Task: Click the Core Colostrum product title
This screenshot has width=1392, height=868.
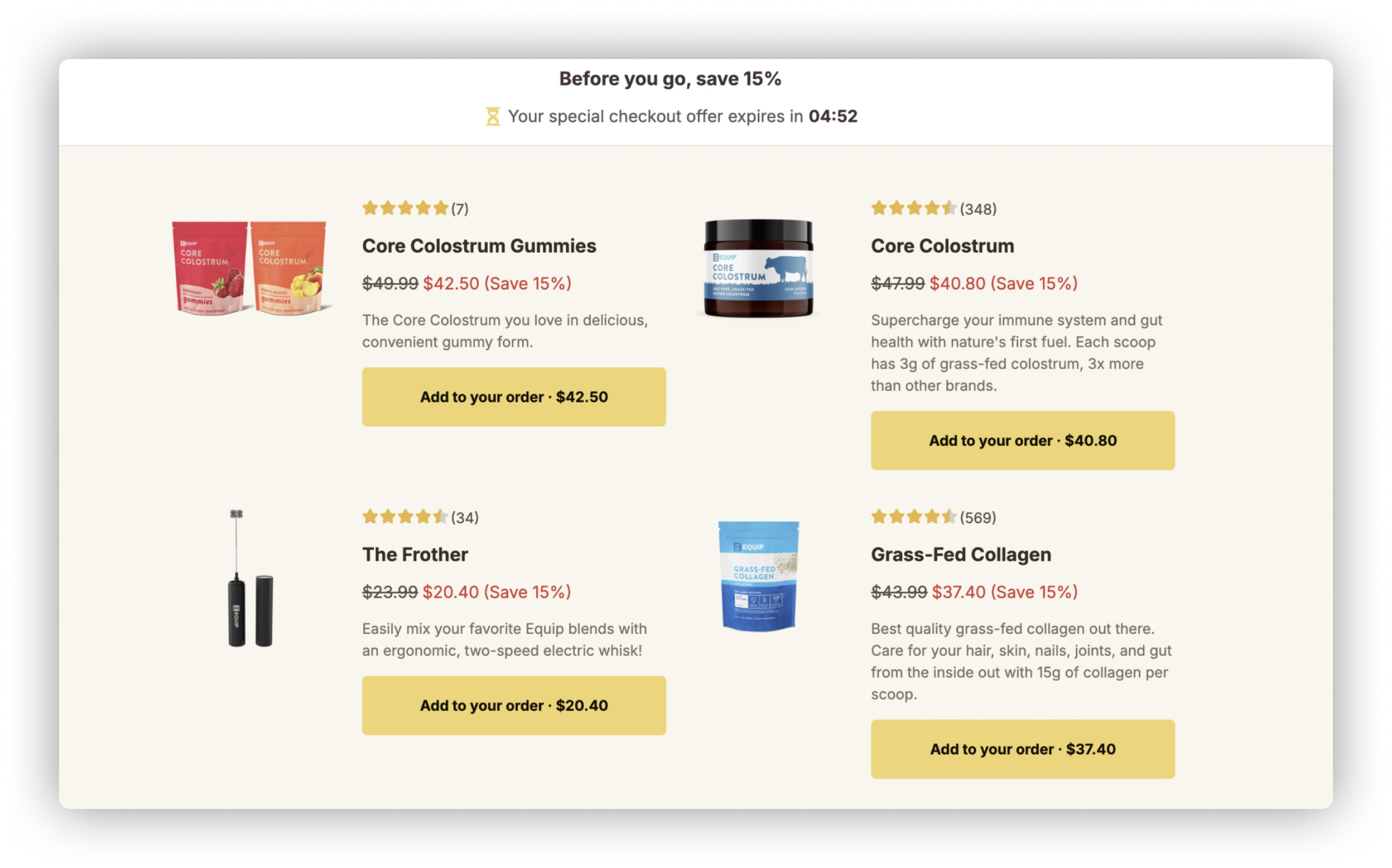Action: (942, 246)
